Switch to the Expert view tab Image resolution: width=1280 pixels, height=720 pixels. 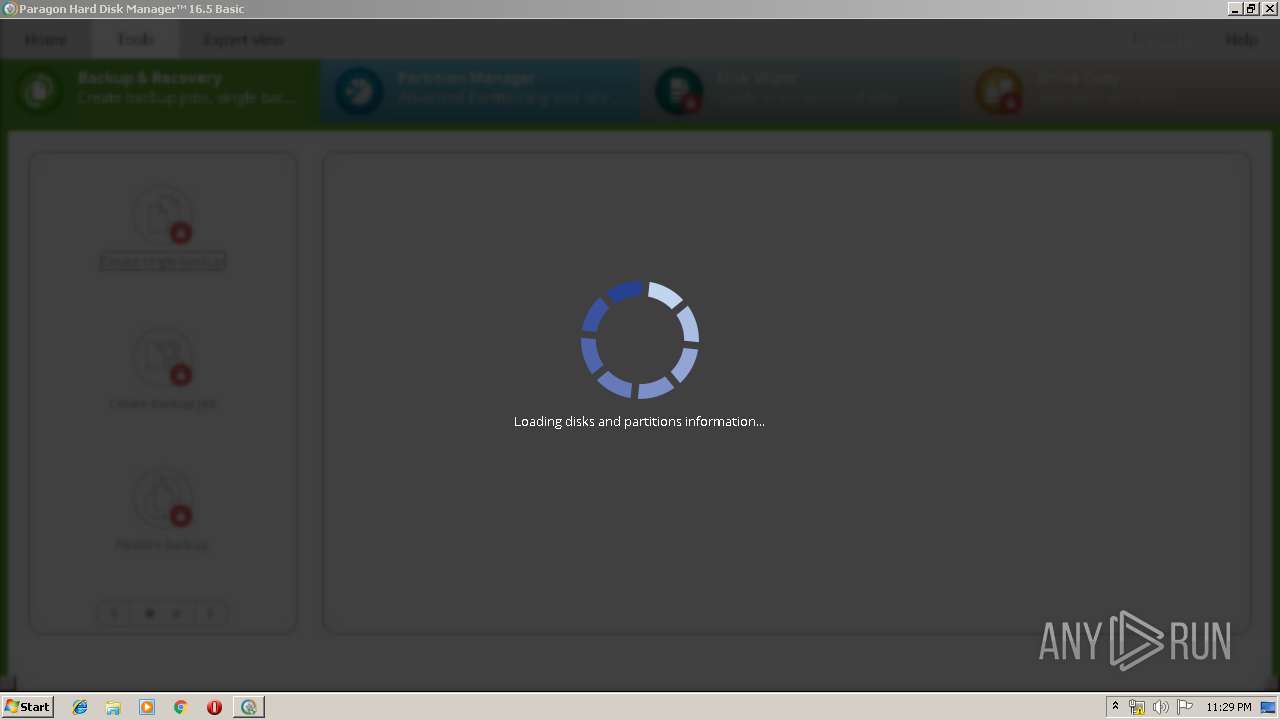click(243, 40)
